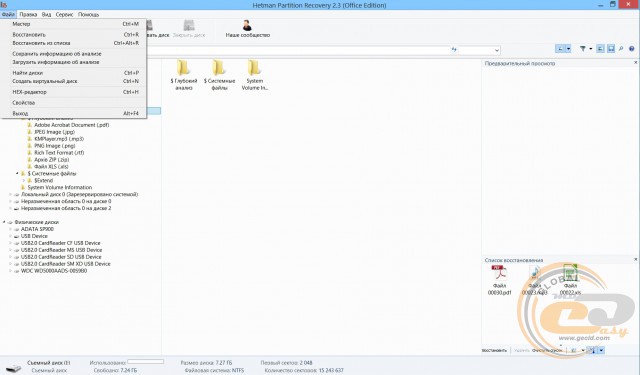Select JPEG Image (.jpg) tree folder
Screen dimensions: 640x375
click(x=54, y=132)
